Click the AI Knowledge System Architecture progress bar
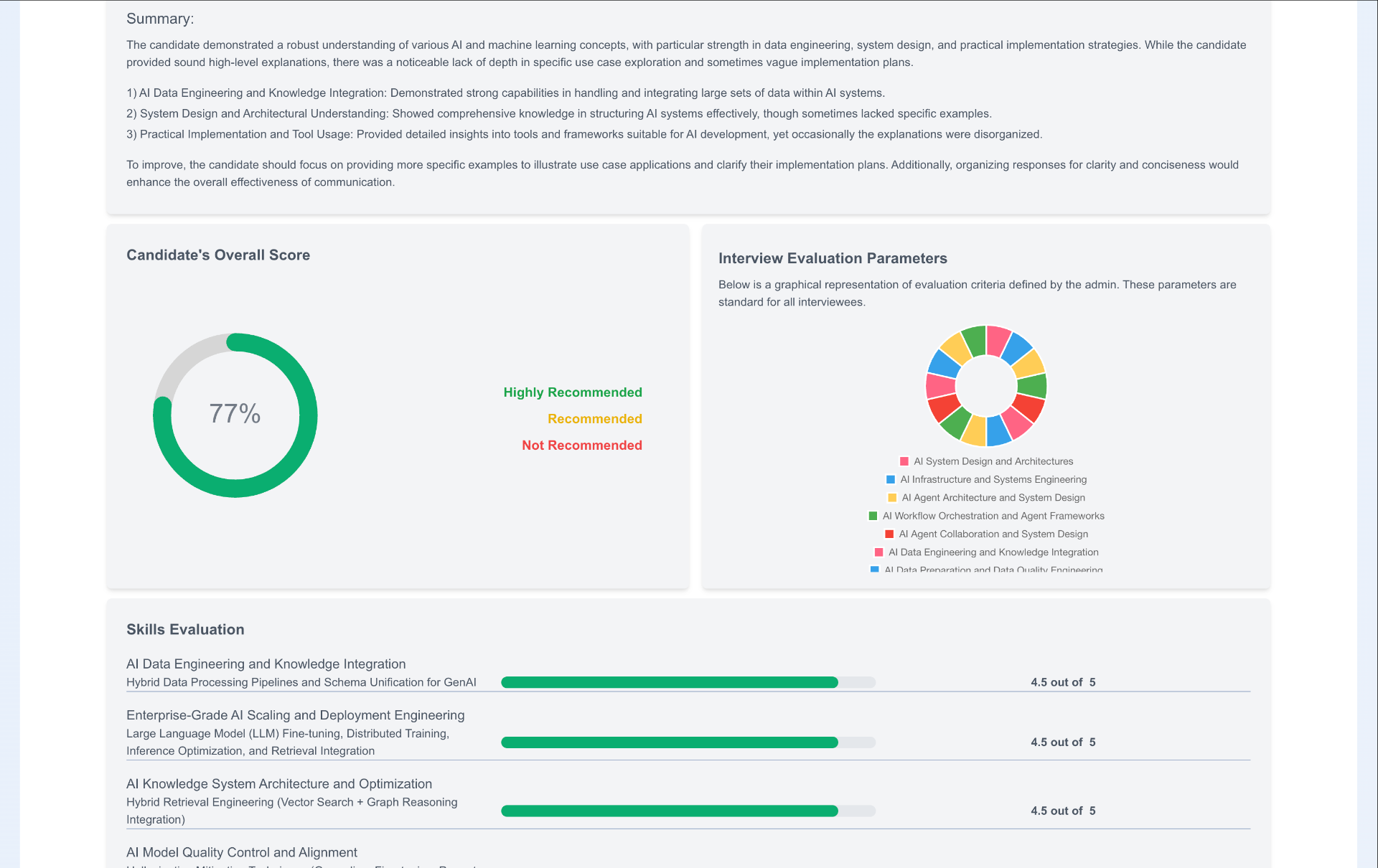 [x=688, y=811]
